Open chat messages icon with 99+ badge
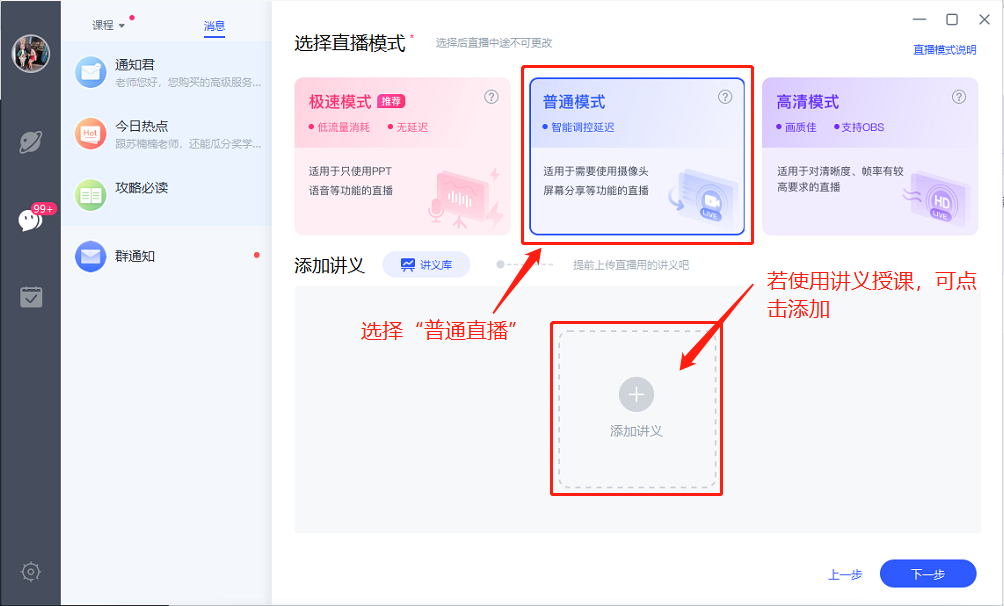Viewport: 1004px width, 606px height. click(31, 220)
